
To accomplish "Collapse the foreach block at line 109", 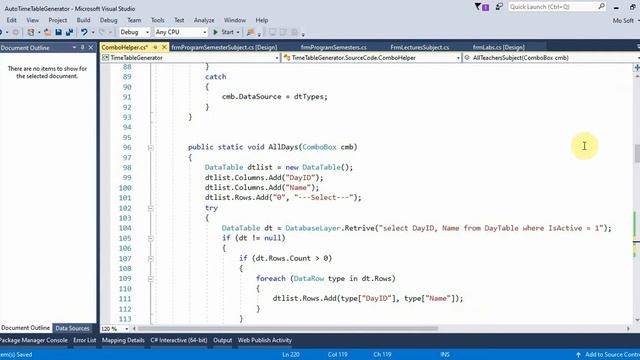I will (x=150, y=279).
